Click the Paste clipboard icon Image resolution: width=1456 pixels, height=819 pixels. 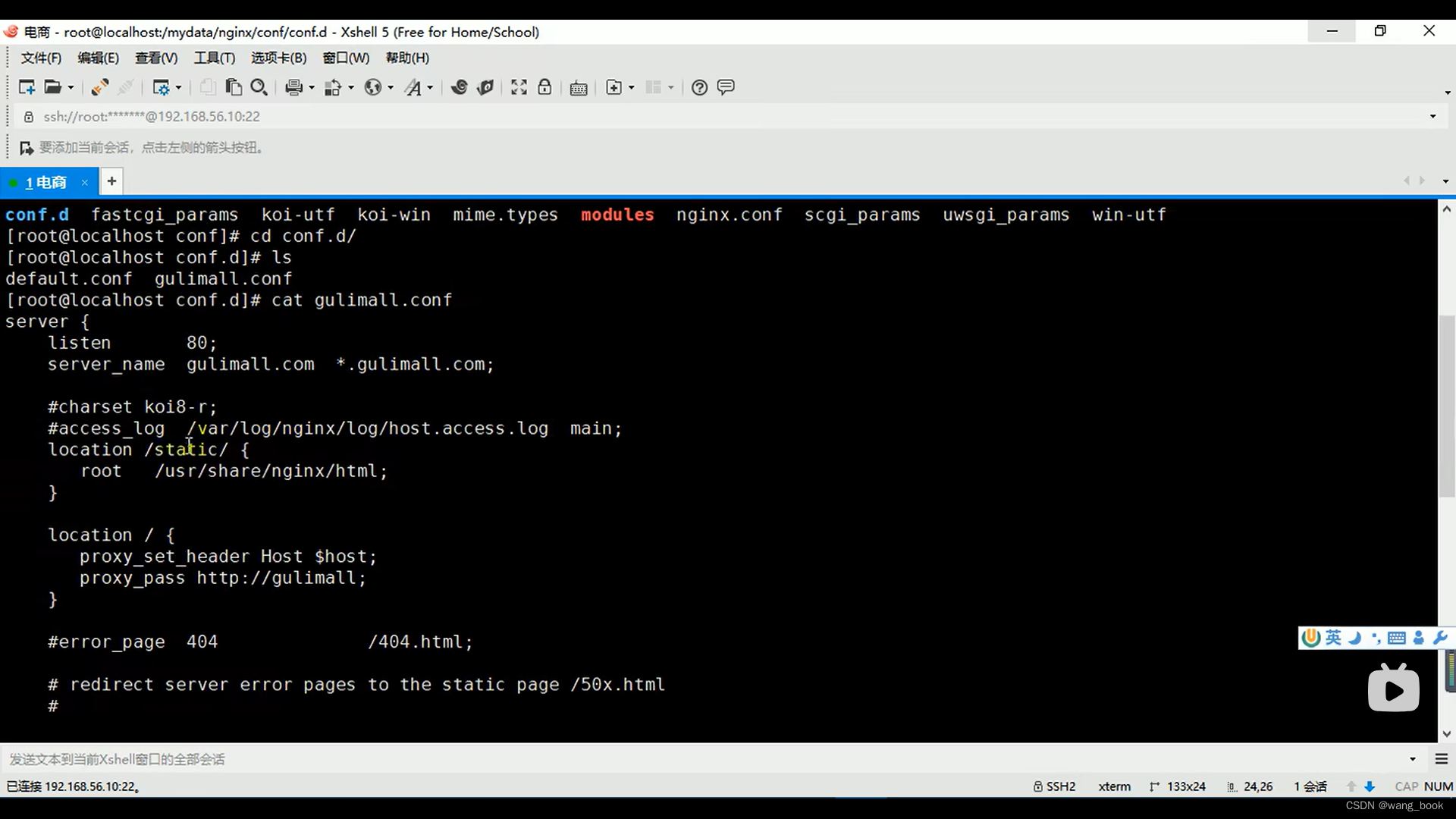click(234, 88)
